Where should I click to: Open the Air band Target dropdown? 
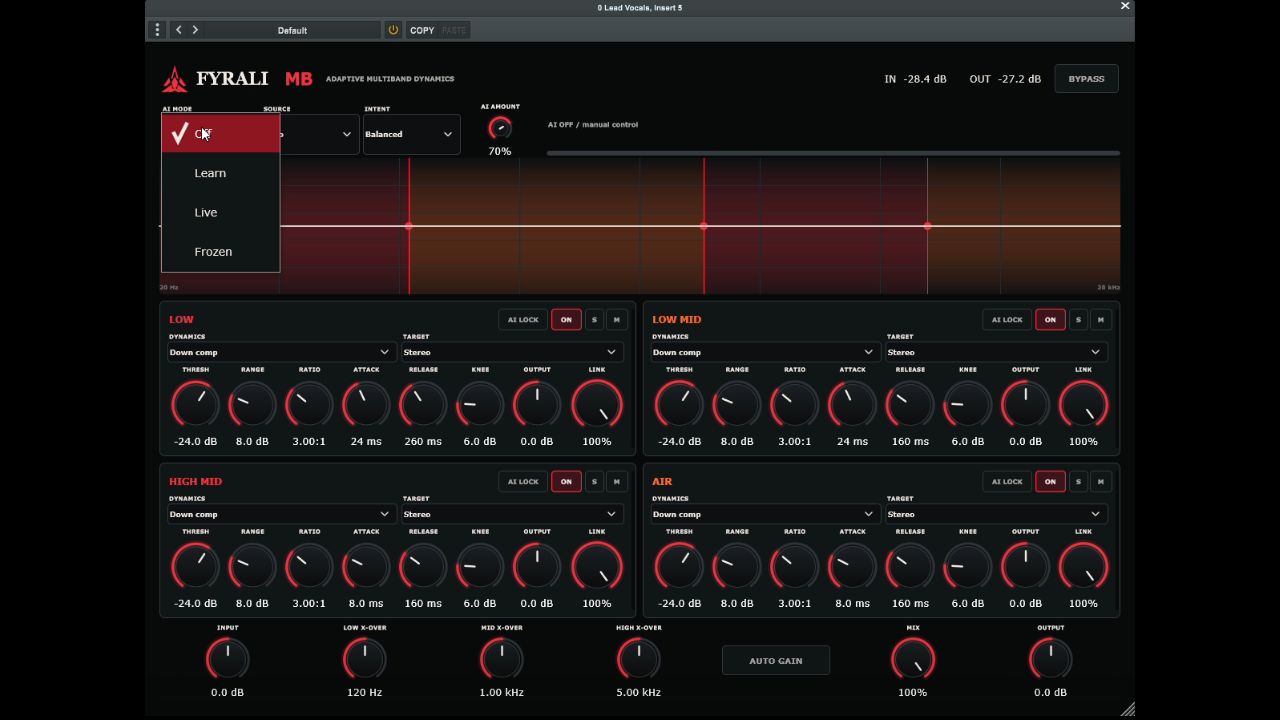click(995, 514)
